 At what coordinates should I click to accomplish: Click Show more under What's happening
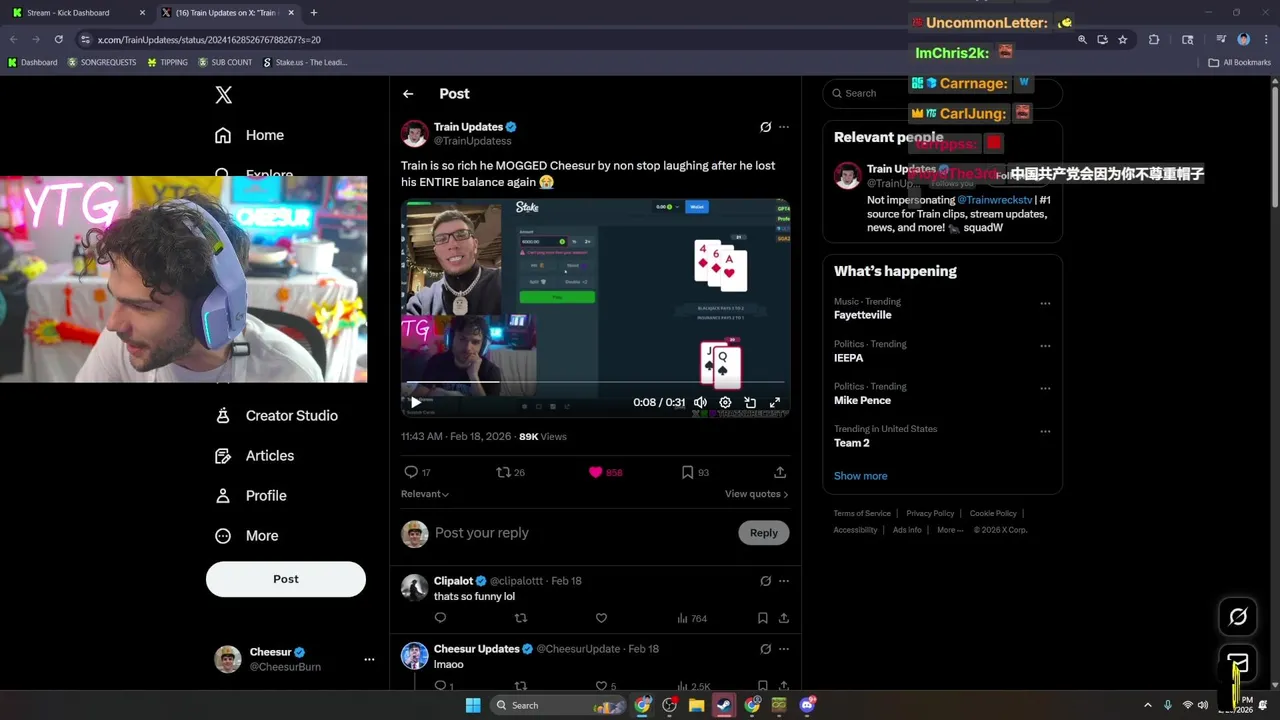(861, 476)
